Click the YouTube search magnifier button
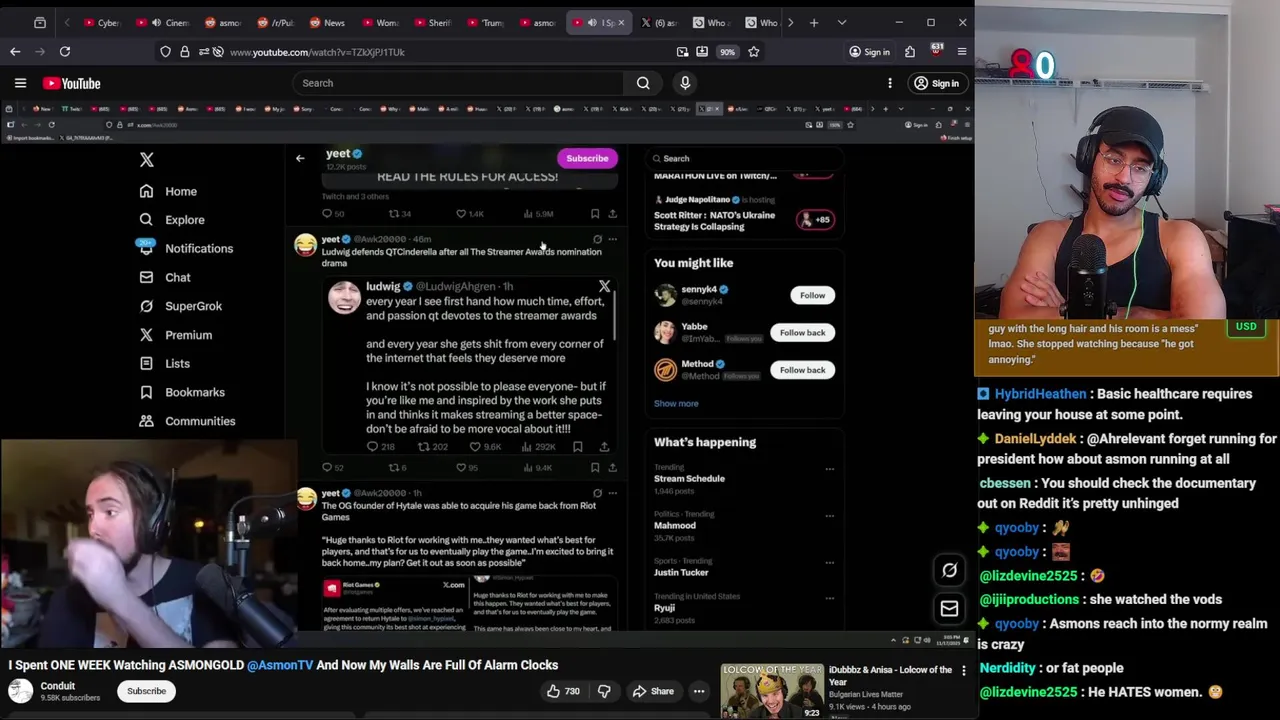 643,83
